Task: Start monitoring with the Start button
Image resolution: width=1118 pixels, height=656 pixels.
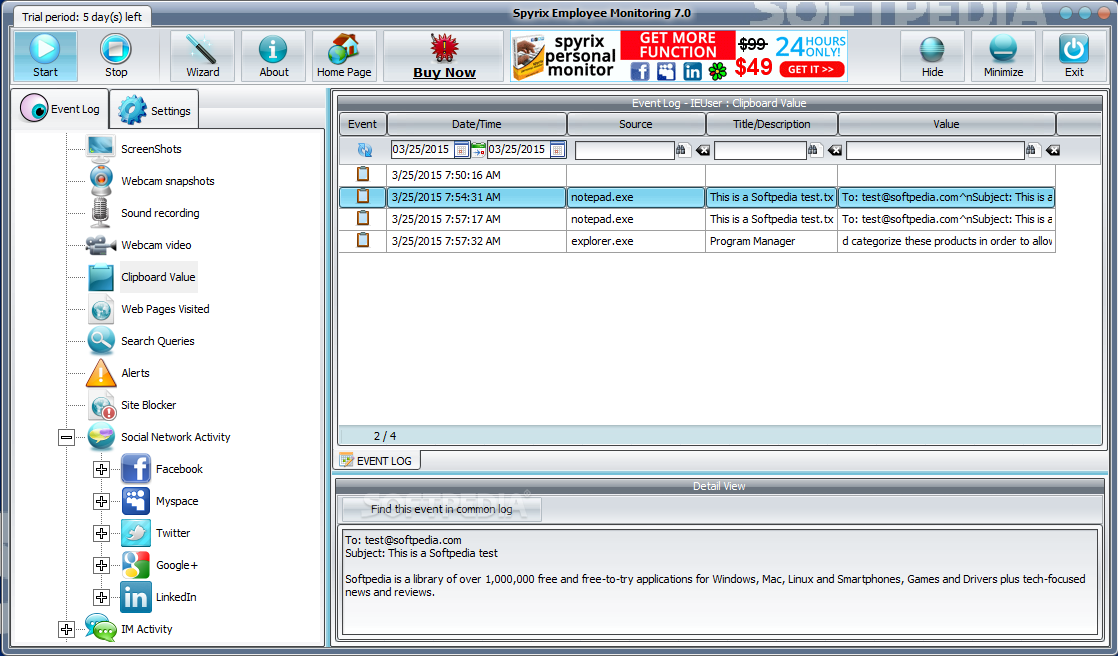Action: click(46, 56)
